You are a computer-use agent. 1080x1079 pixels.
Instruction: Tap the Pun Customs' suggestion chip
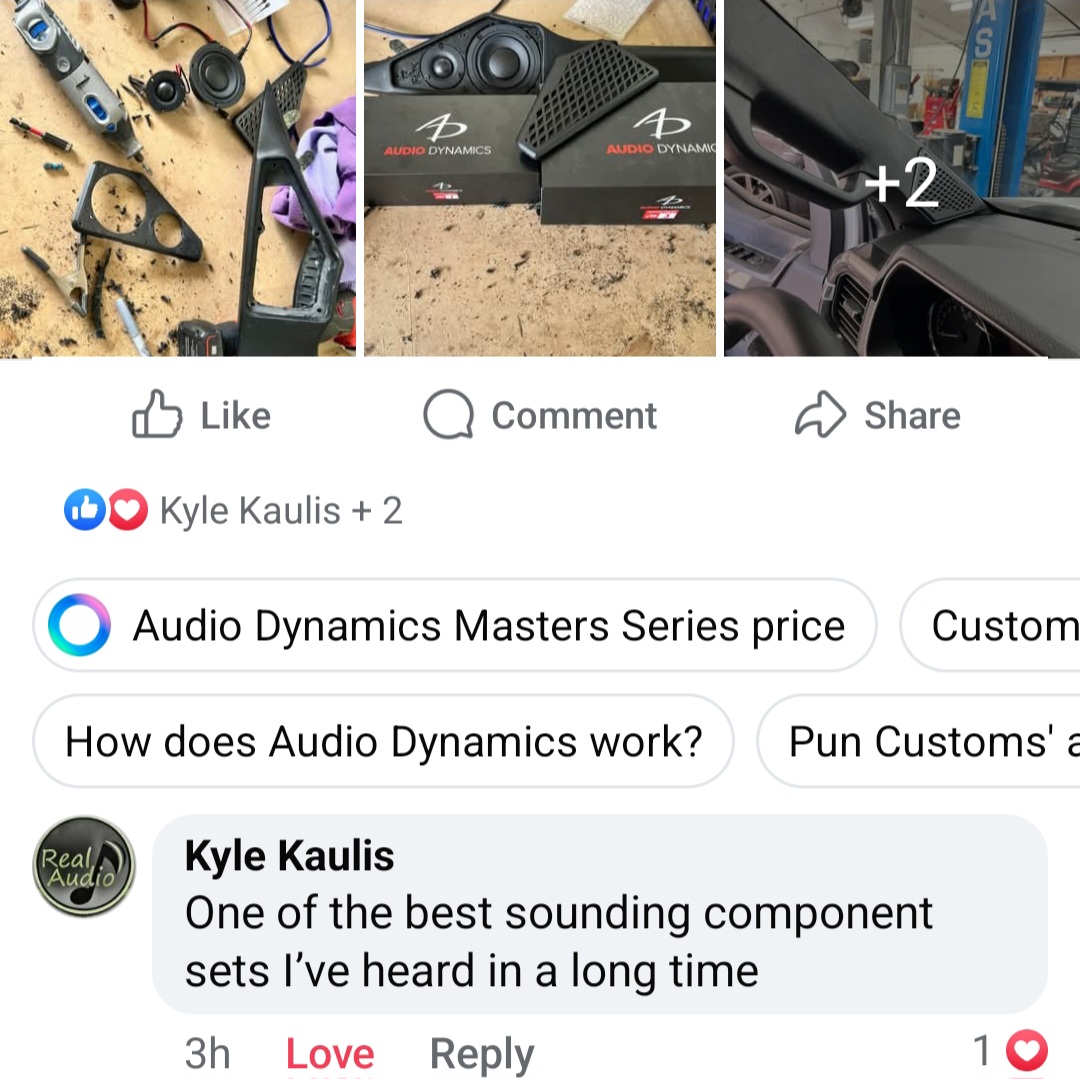tap(918, 741)
